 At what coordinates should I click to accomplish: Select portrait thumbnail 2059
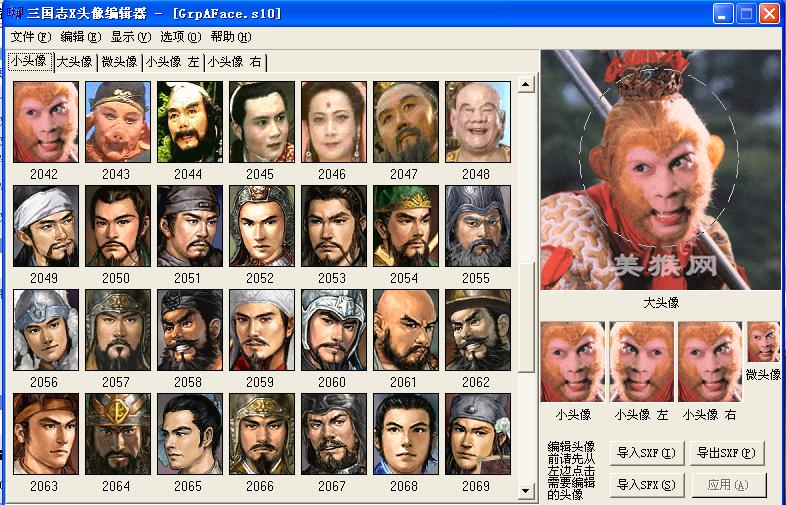[262, 330]
